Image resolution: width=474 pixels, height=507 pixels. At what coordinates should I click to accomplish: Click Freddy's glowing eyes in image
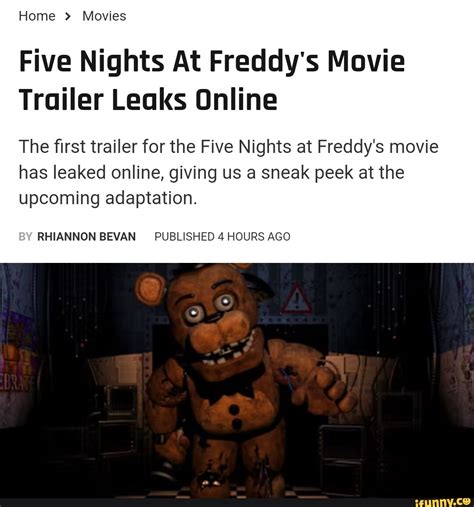209,307
